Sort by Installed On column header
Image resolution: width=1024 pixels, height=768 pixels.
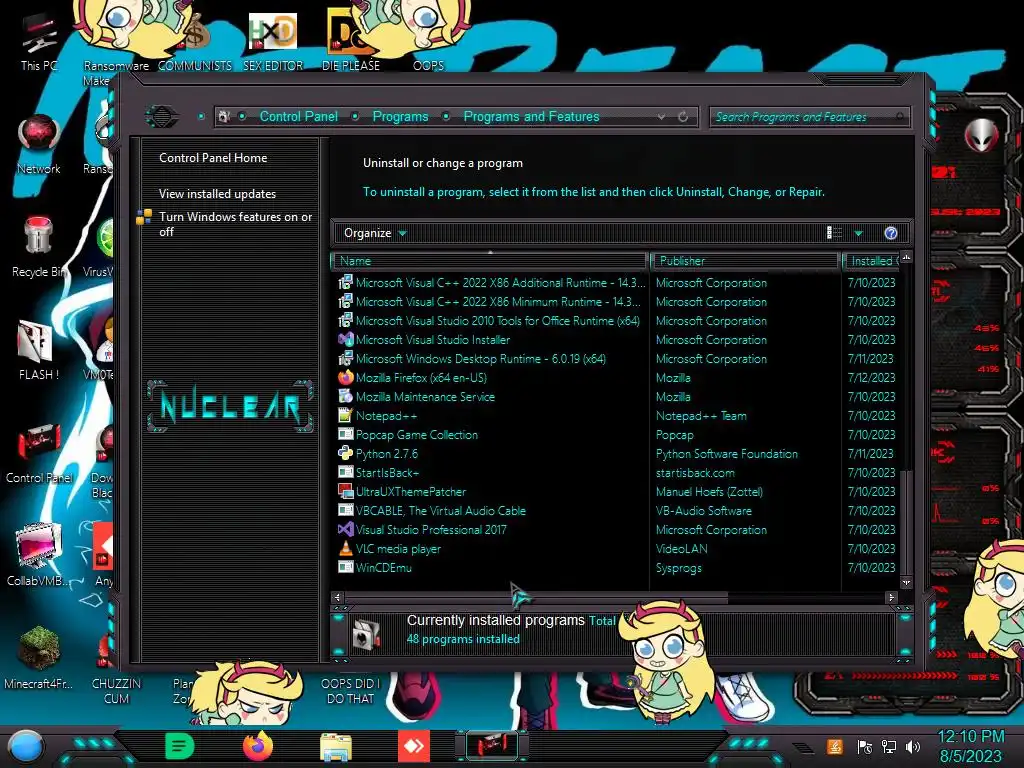point(871,261)
